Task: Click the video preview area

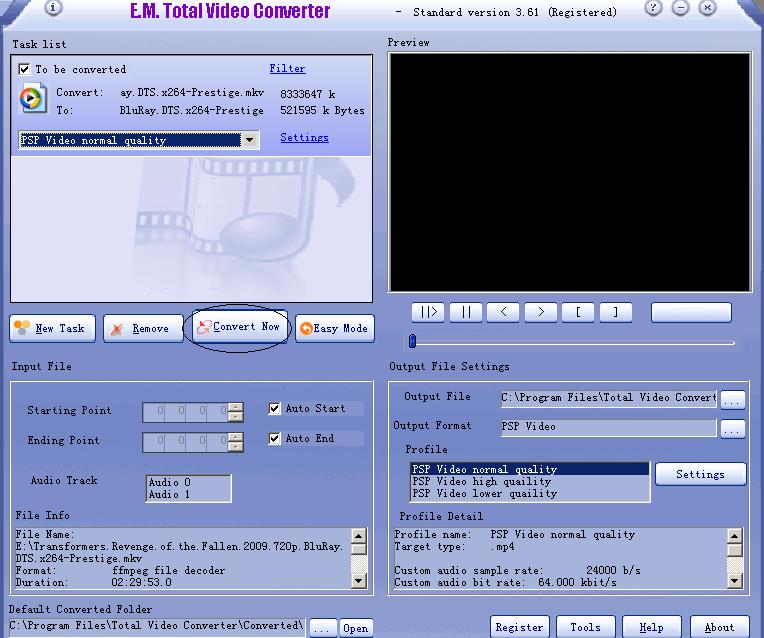Action: coord(570,173)
